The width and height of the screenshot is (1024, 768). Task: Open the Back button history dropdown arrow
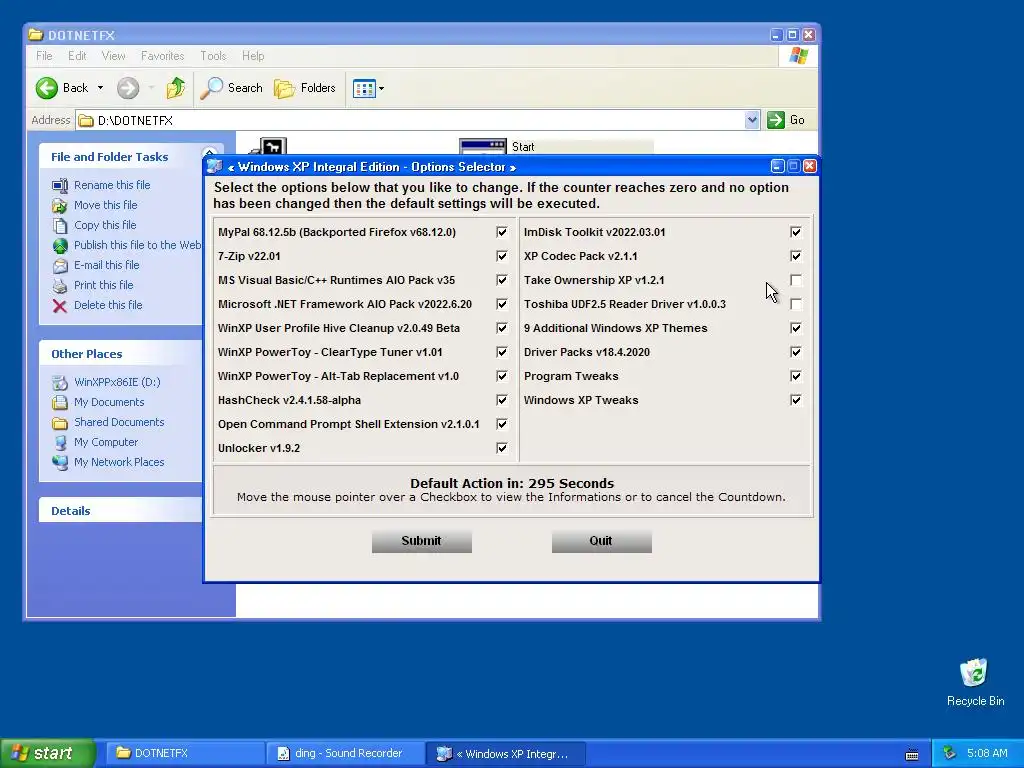(x=100, y=88)
